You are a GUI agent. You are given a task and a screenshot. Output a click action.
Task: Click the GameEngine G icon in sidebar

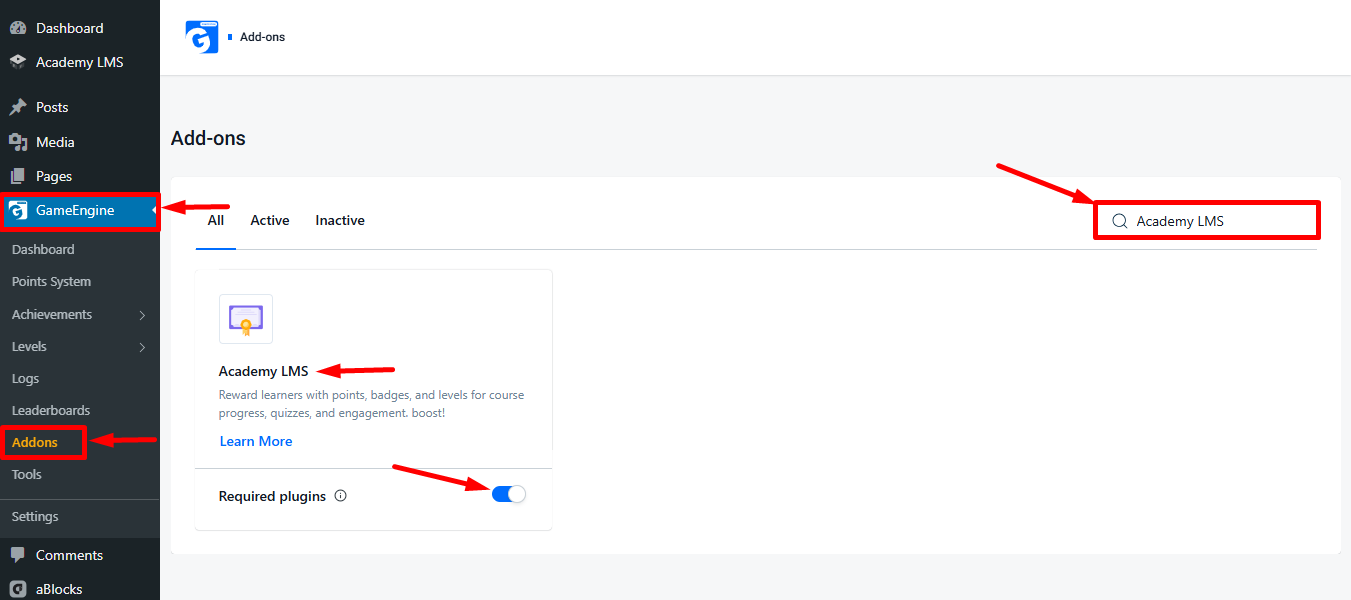point(18,210)
